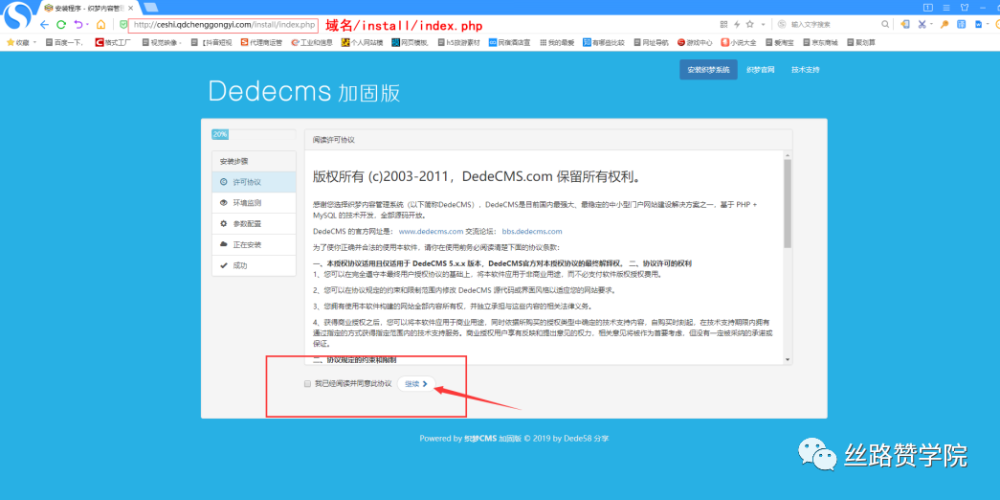Viewport: 1000px width, 500px height.
Task: Bookmark this page with the star icon
Action: (751, 24)
